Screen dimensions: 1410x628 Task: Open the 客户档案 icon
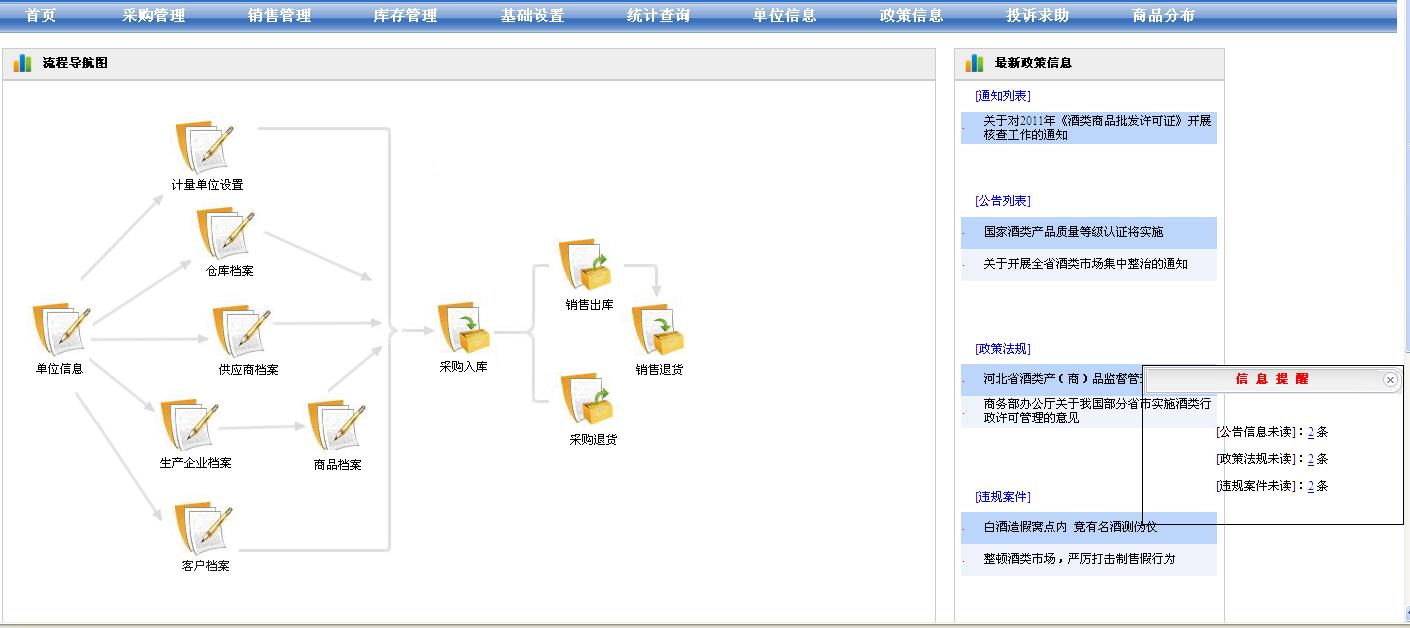[205, 528]
